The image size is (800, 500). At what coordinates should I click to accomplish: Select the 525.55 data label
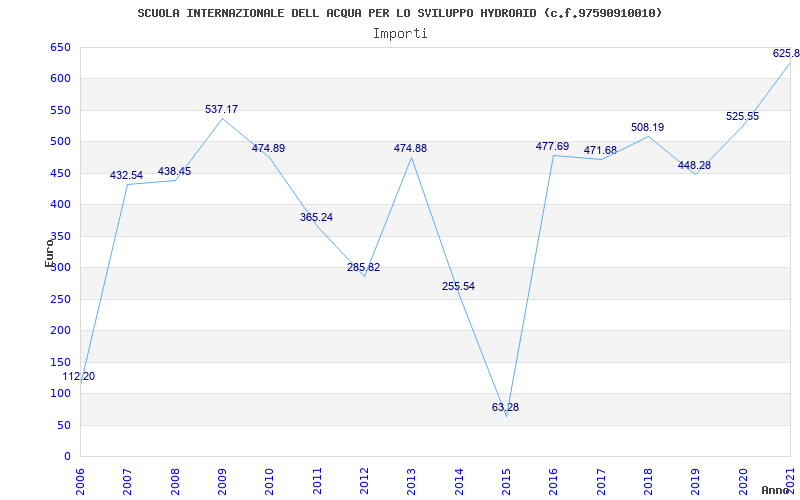click(x=742, y=116)
